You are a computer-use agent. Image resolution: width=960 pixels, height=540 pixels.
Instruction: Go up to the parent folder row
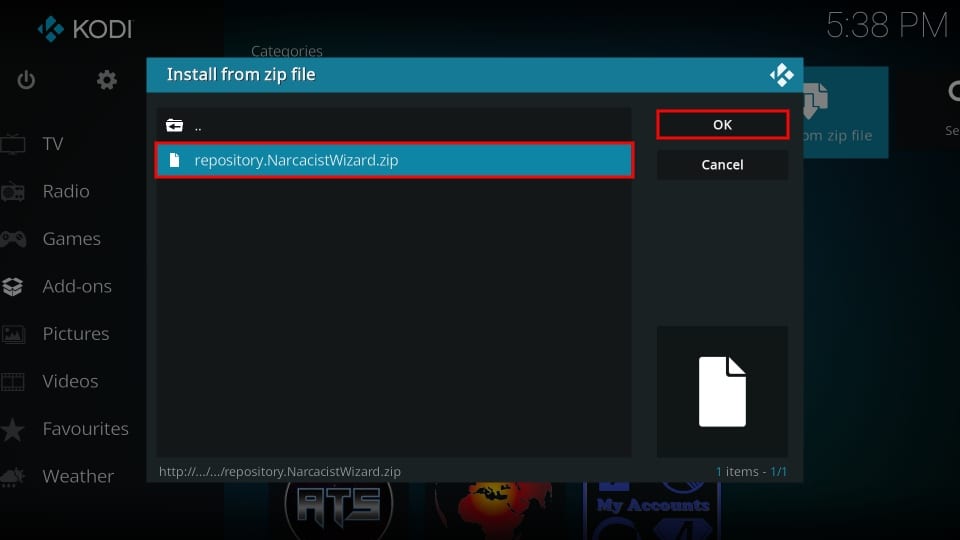pos(394,126)
